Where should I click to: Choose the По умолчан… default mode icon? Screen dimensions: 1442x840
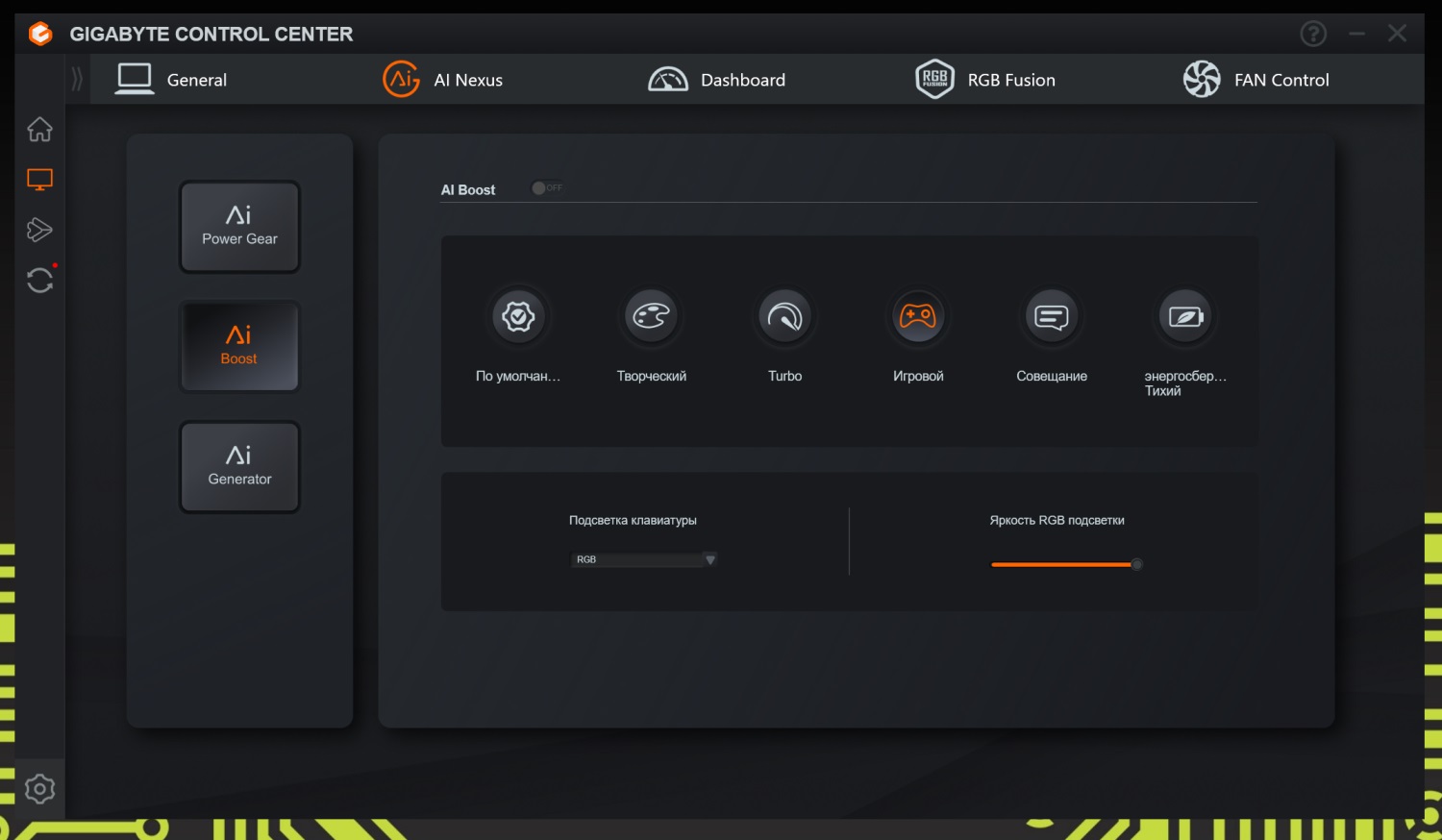pos(518,316)
